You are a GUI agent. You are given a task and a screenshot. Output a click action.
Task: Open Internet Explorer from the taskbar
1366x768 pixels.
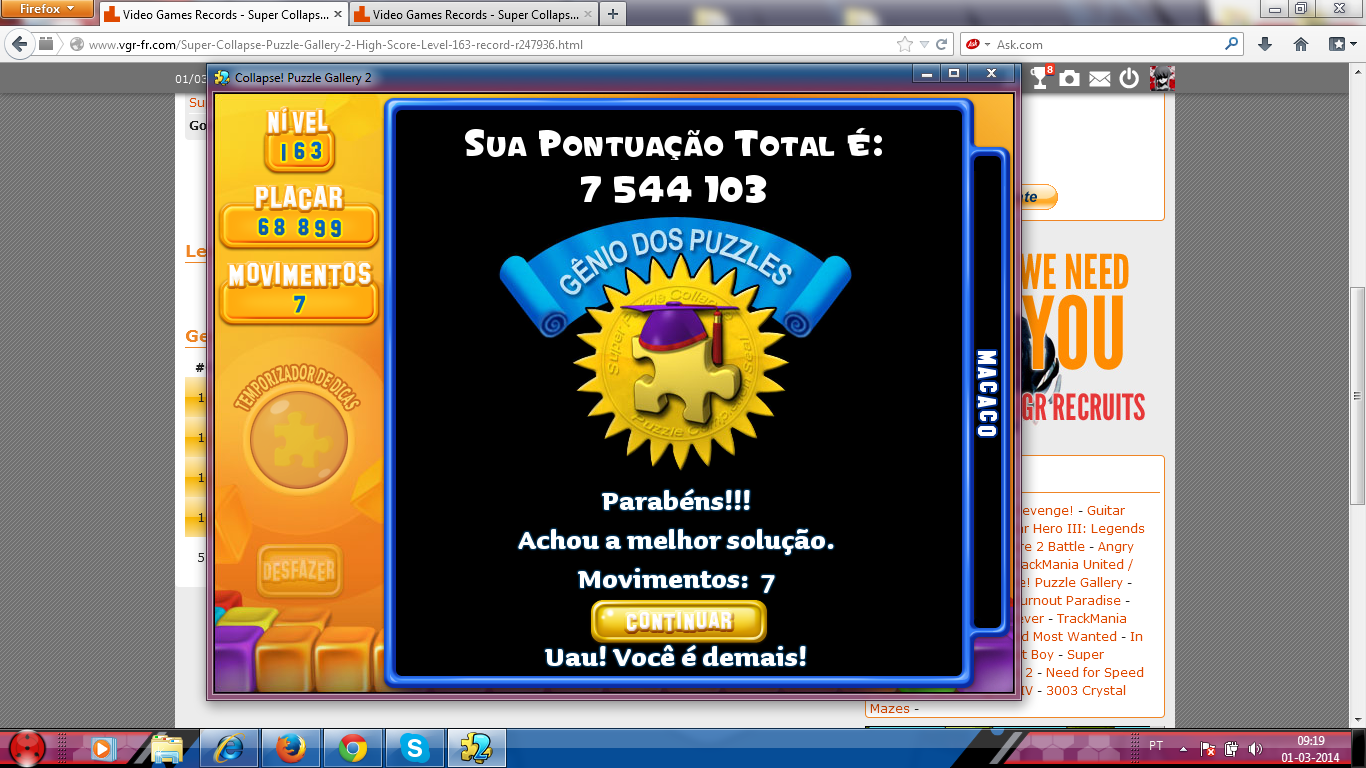pyautogui.click(x=229, y=747)
